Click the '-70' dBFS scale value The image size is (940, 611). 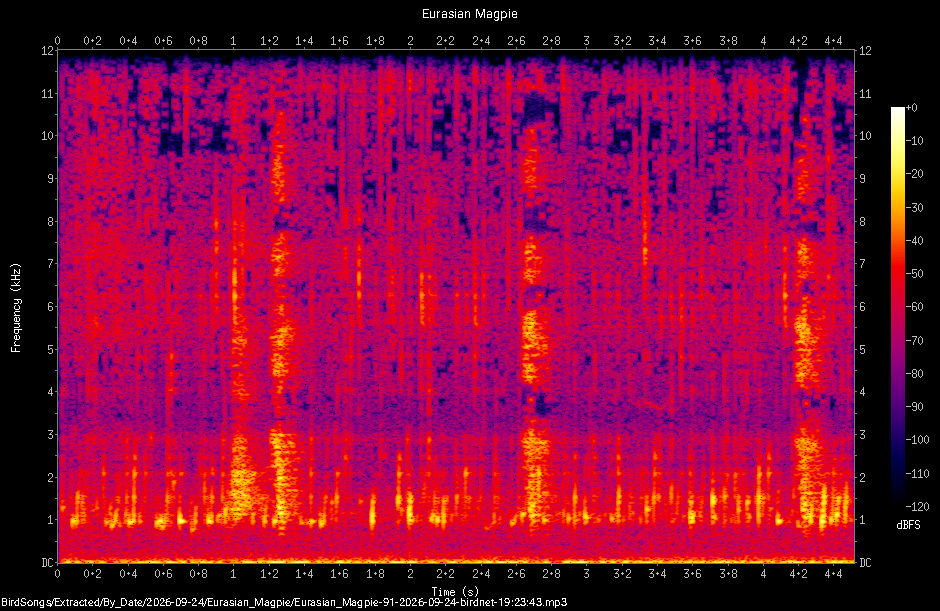click(914, 341)
